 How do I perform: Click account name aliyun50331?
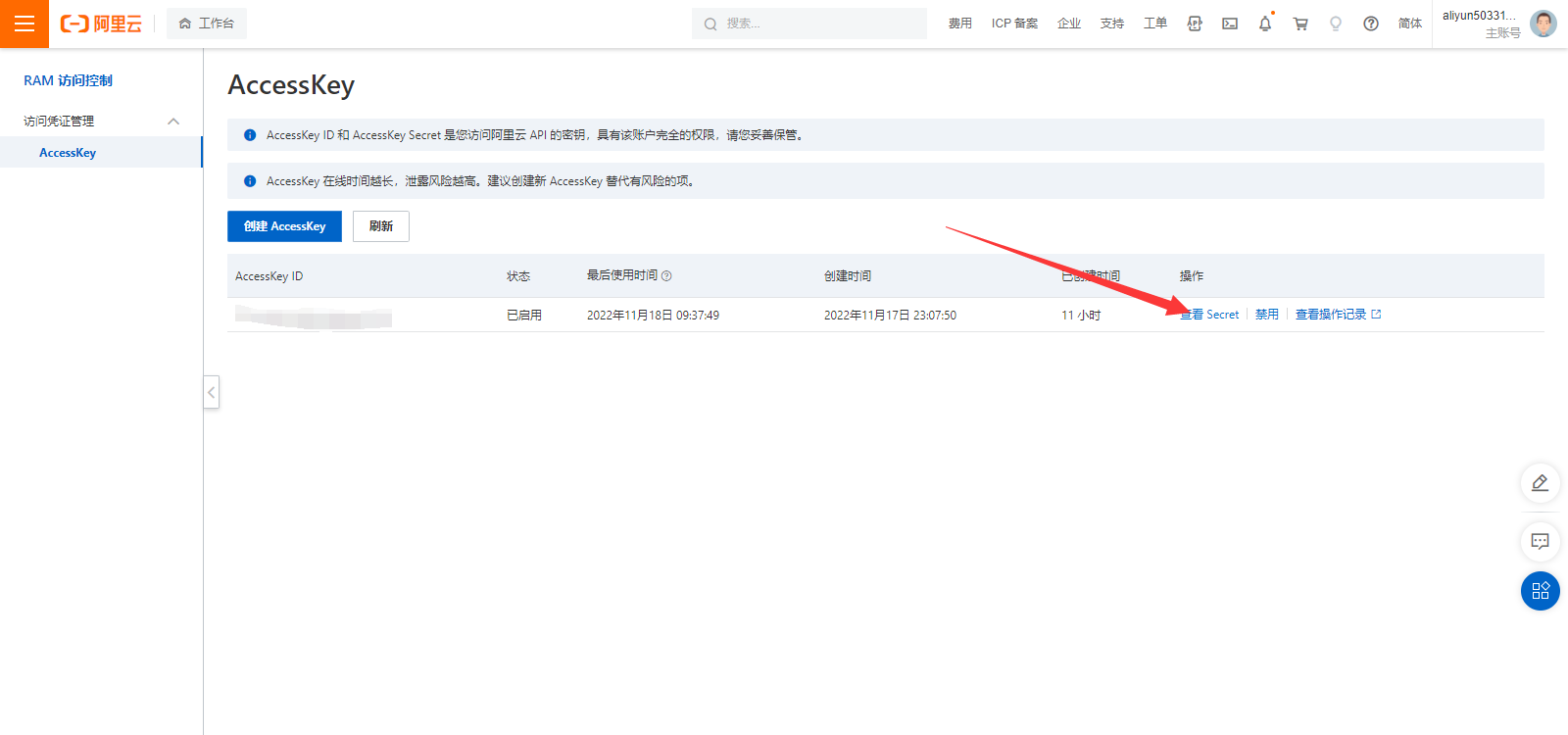click(x=1479, y=16)
